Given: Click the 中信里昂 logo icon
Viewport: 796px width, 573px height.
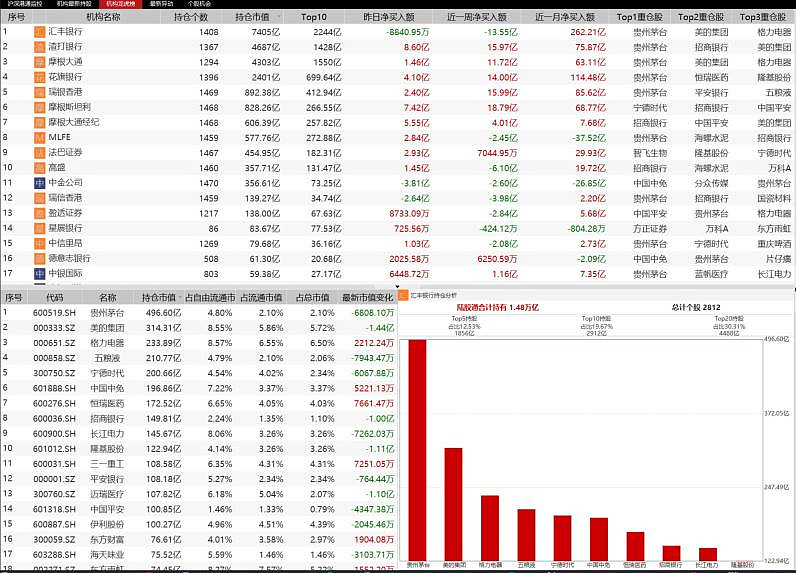Looking at the screenshot, I should pyautogui.click(x=40, y=244).
